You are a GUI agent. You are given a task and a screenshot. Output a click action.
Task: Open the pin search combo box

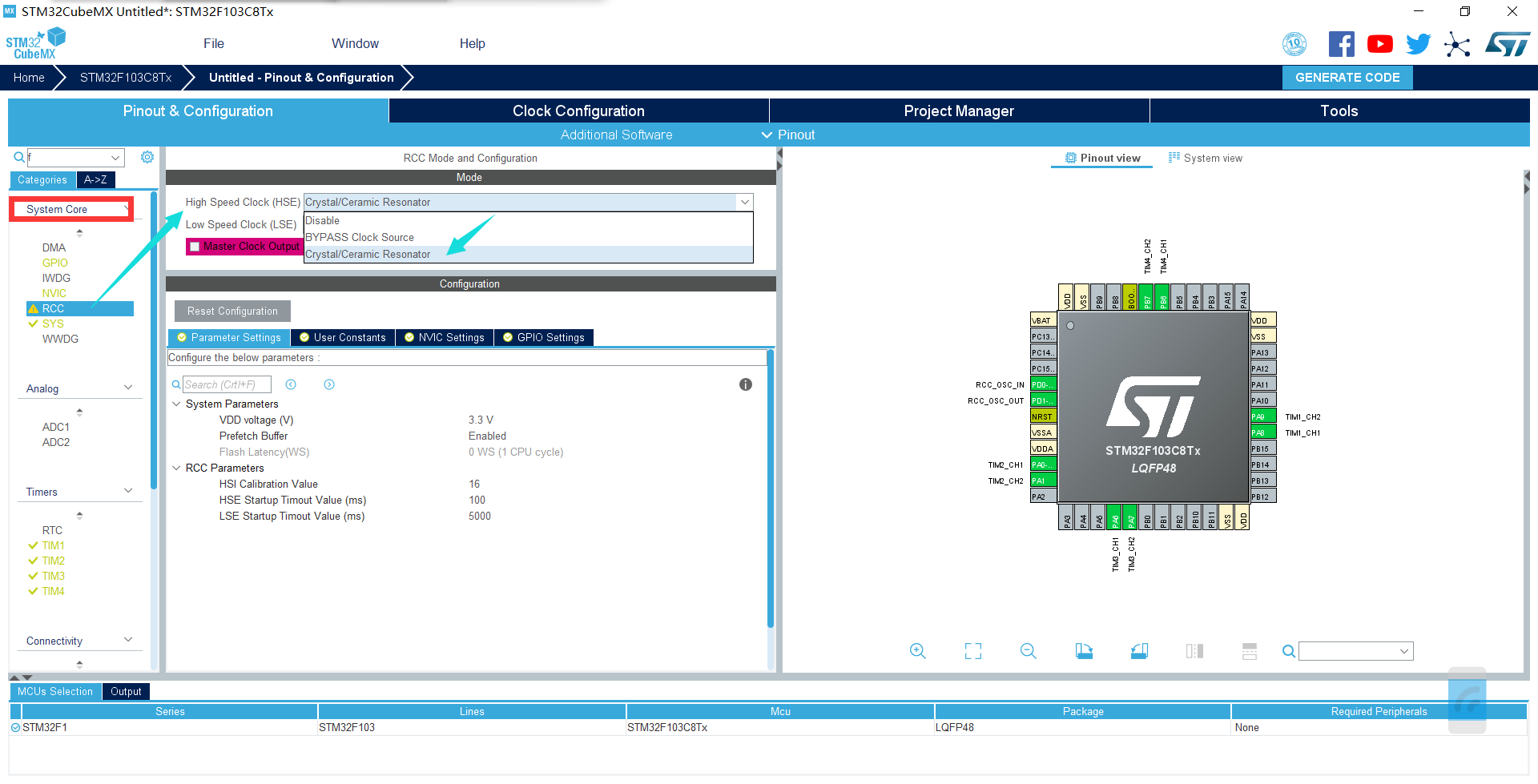(x=1355, y=651)
